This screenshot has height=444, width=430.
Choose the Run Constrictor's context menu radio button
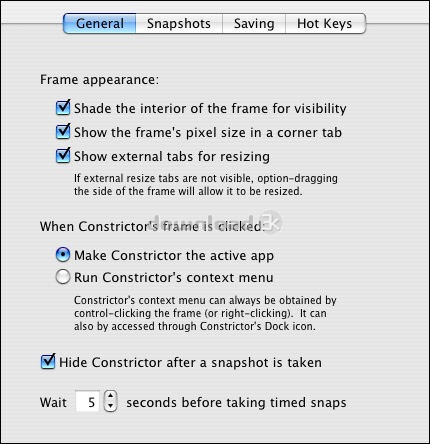[x=63, y=277]
